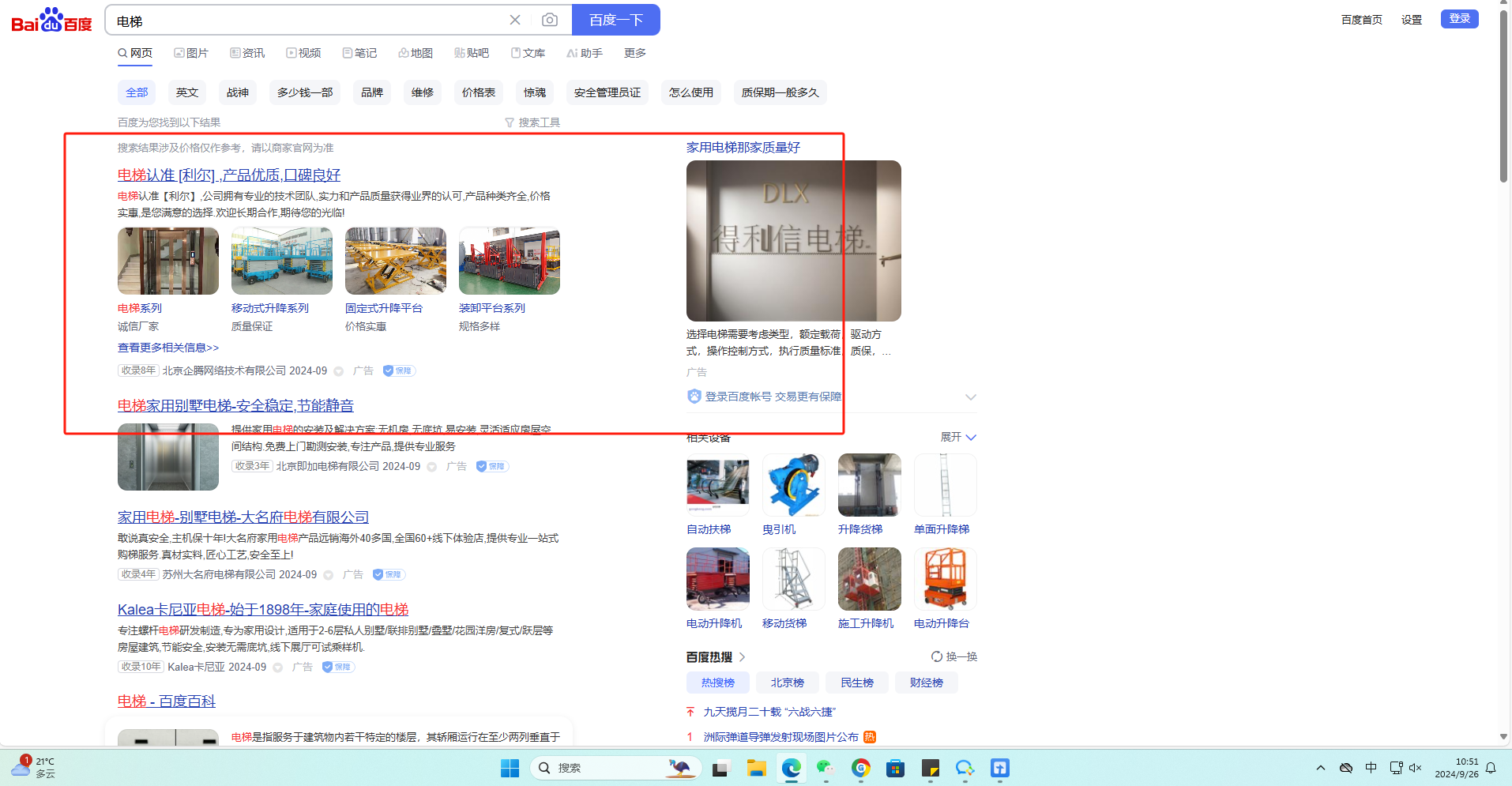The image size is (1512, 786).
Task: Open 家用电梯-别墅电梯-大名府 result link
Action: tap(243, 517)
